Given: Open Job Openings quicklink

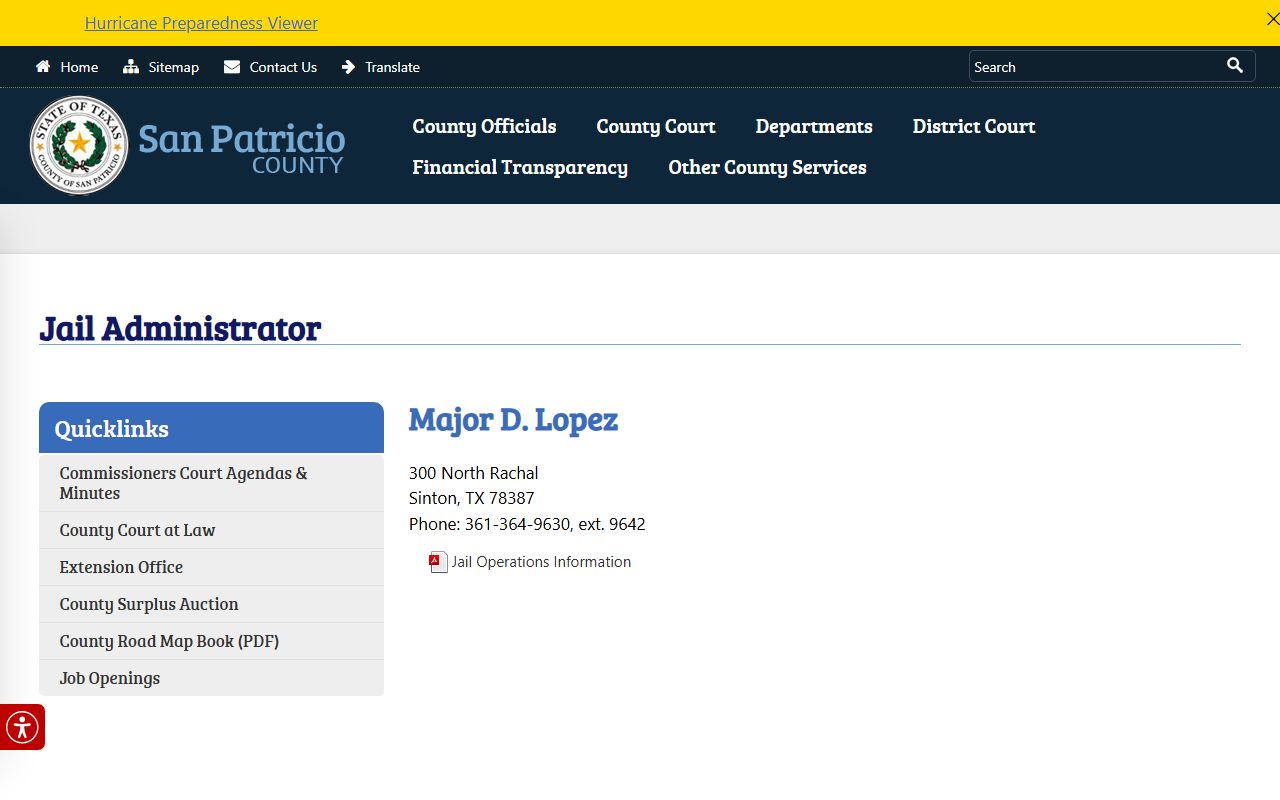Looking at the screenshot, I should pyautogui.click(x=211, y=678).
